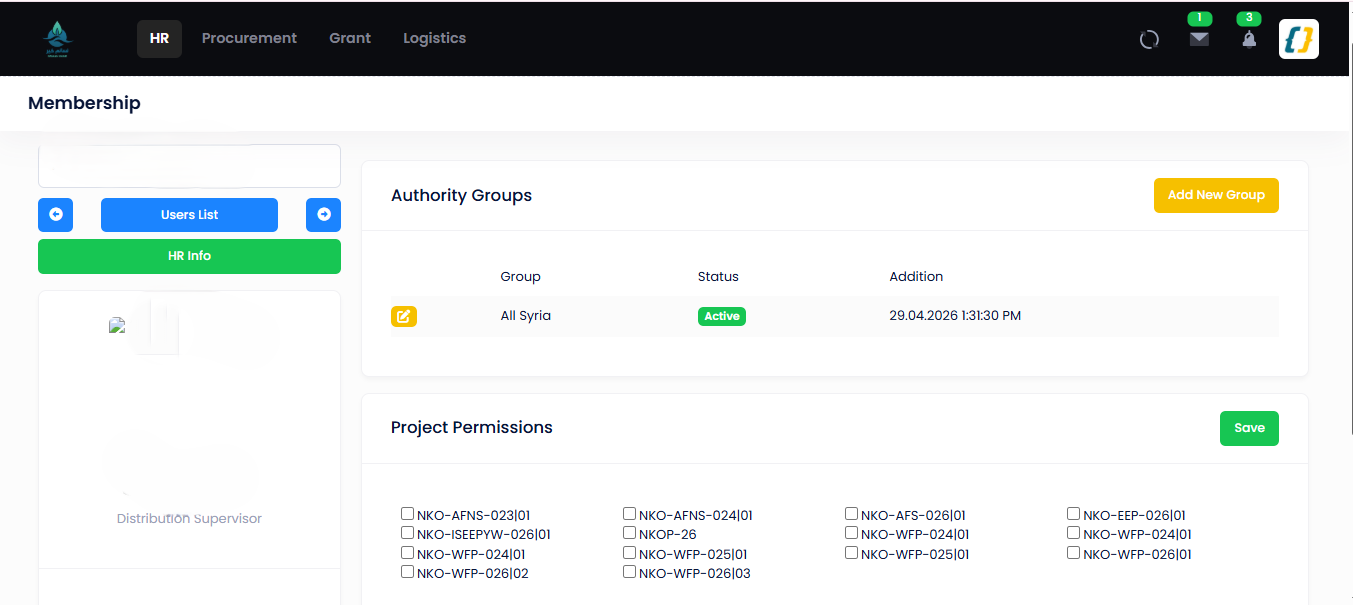The height and width of the screenshot is (605, 1353).
Task: Check the NKOP-26 project box
Action: click(629, 533)
